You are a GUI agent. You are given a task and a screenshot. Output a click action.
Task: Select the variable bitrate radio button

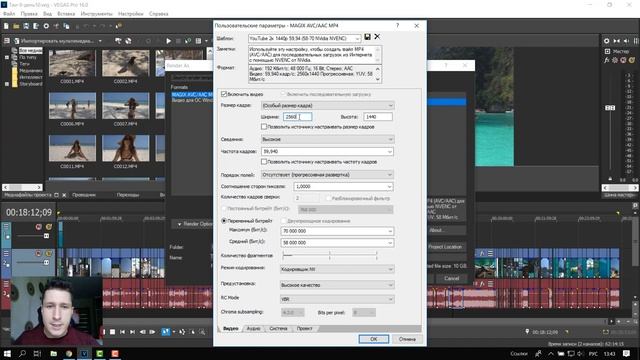pos(224,221)
